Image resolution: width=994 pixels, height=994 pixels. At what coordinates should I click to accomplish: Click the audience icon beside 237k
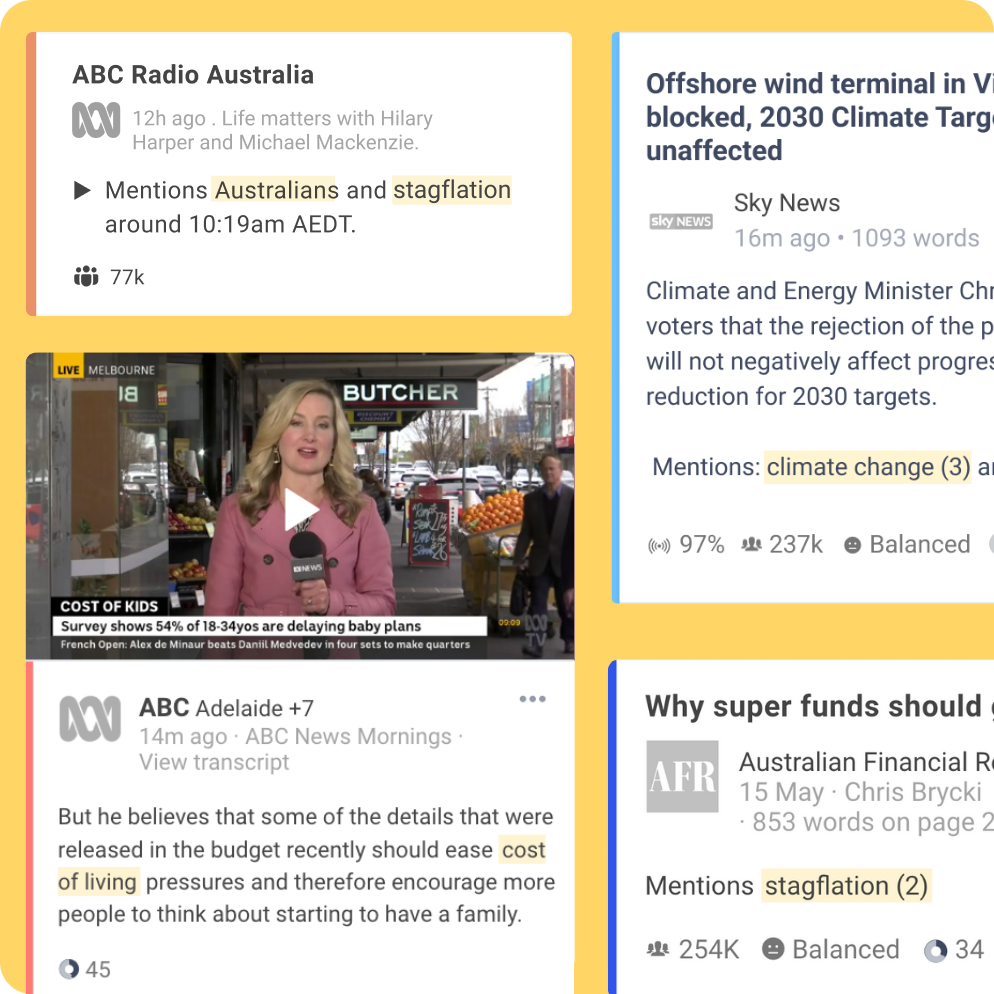[752, 545]
